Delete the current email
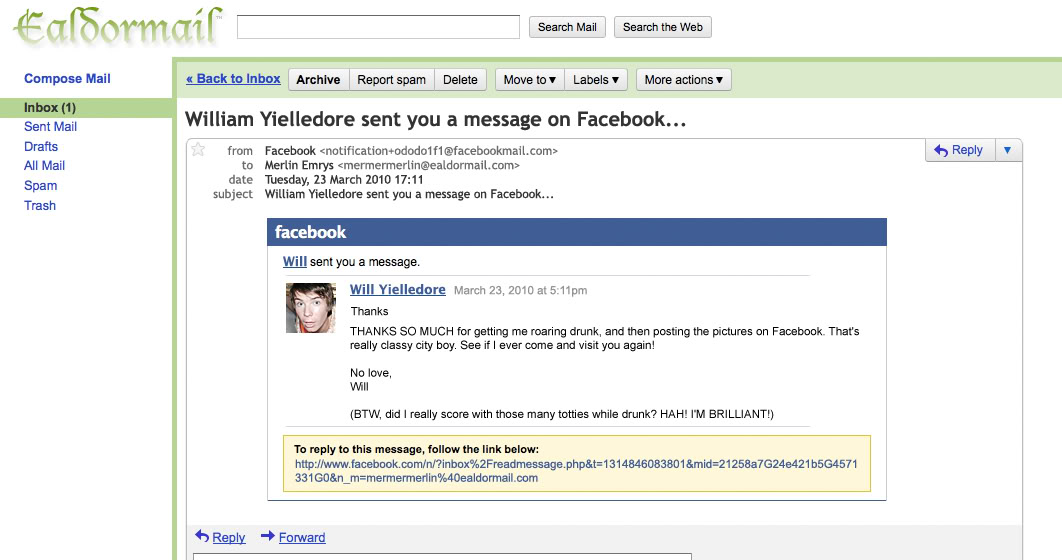Screen dimensions: 1062x560 tap(461, 80)
